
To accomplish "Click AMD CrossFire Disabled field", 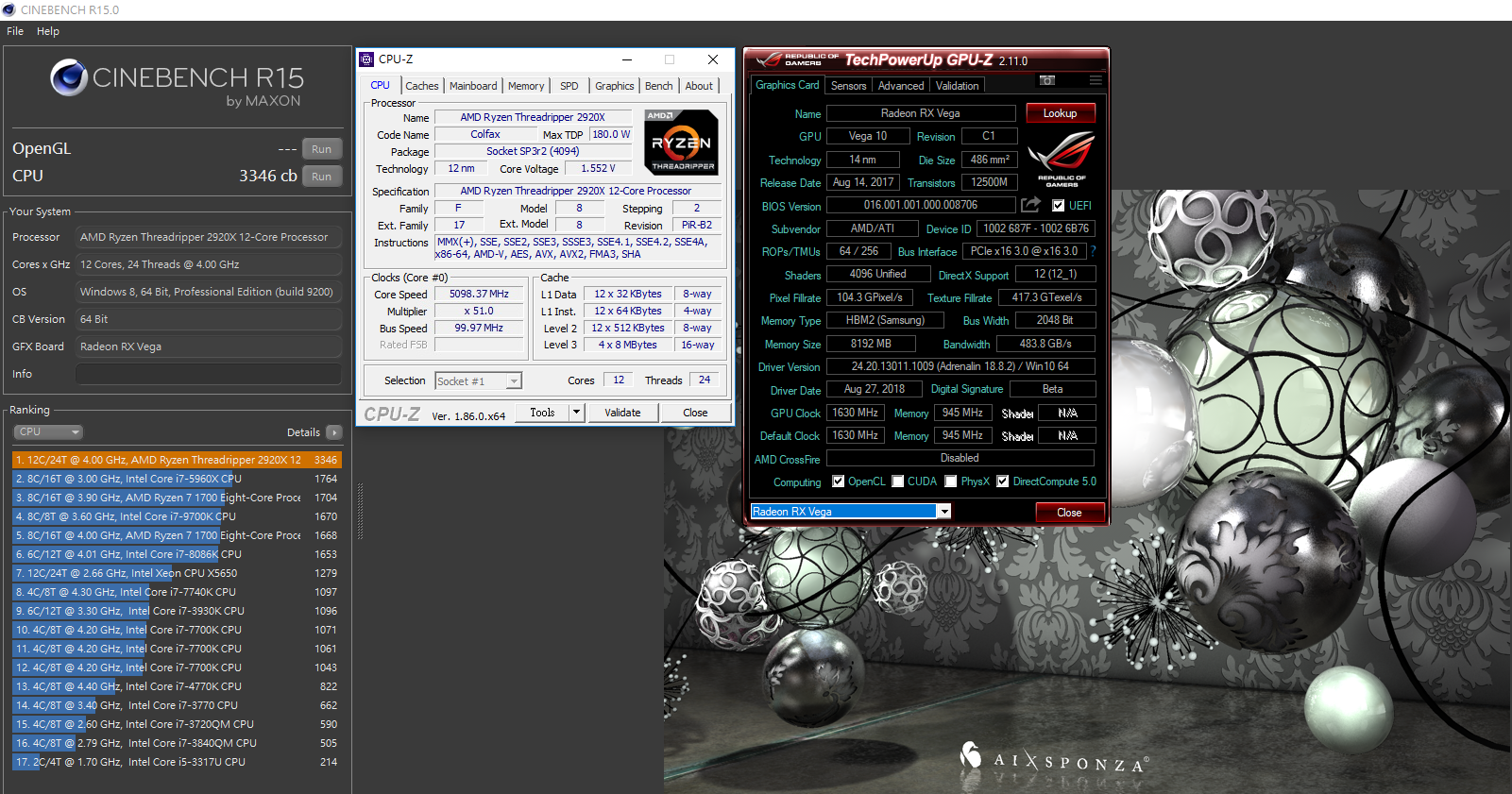I will tap(960, 458).
